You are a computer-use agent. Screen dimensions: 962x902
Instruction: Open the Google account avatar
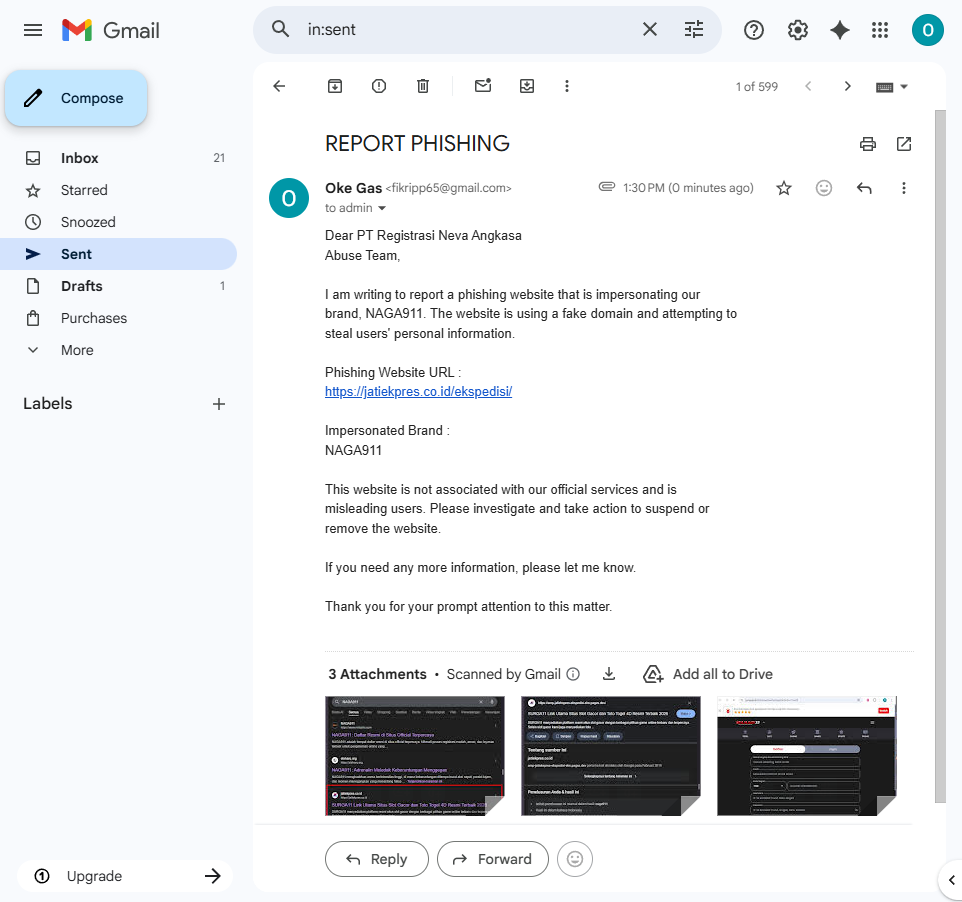coord(928,30)
